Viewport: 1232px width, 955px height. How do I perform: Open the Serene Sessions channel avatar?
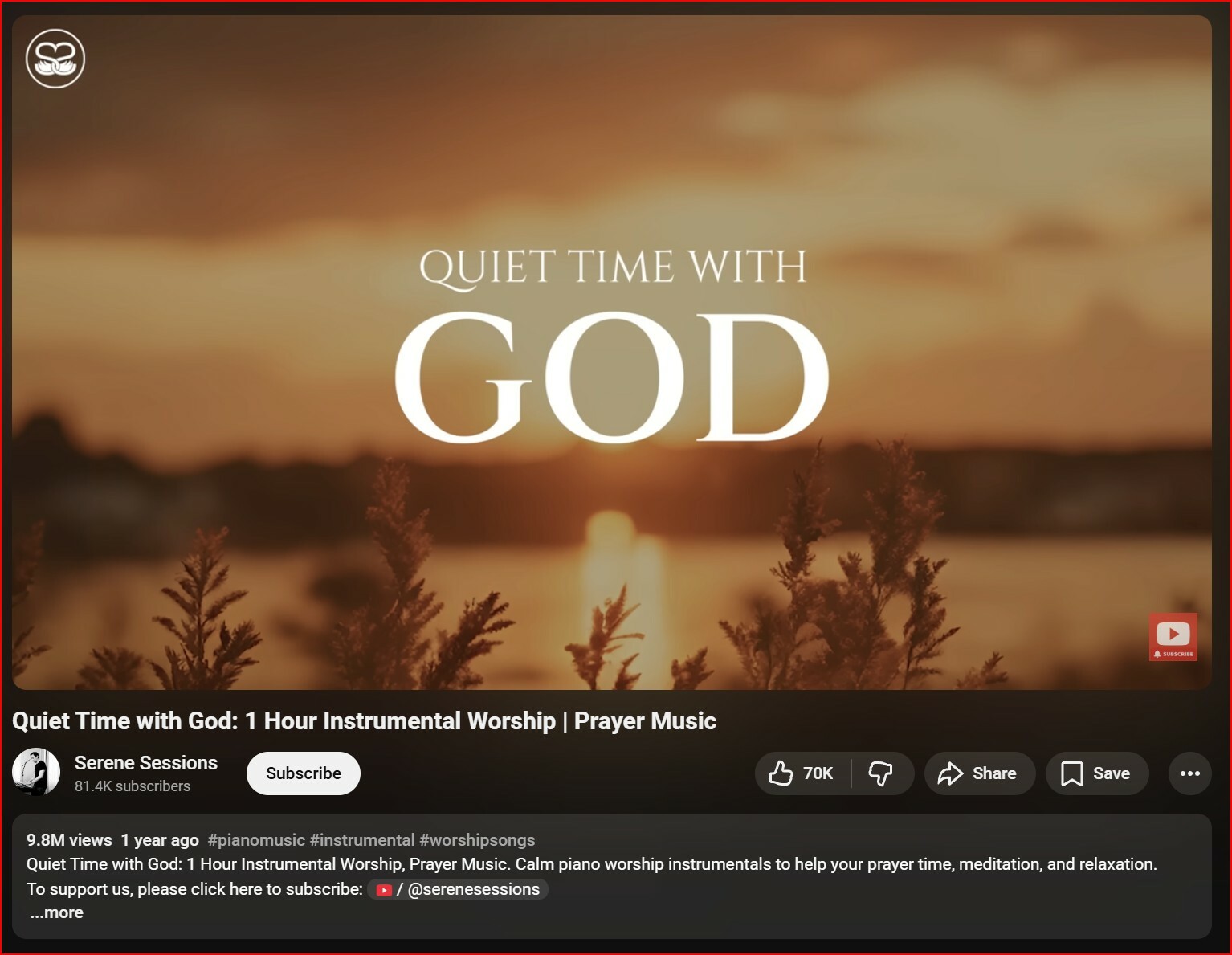(x=36, y=773)
